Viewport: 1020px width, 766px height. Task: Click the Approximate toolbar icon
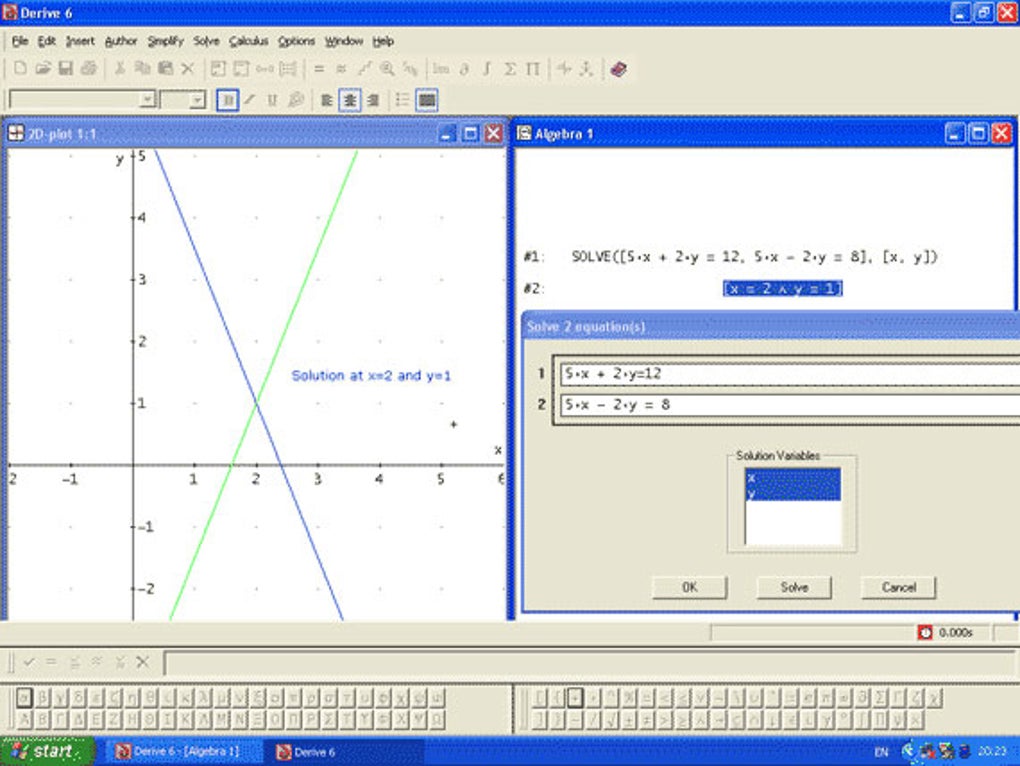[x=341, y=68]
